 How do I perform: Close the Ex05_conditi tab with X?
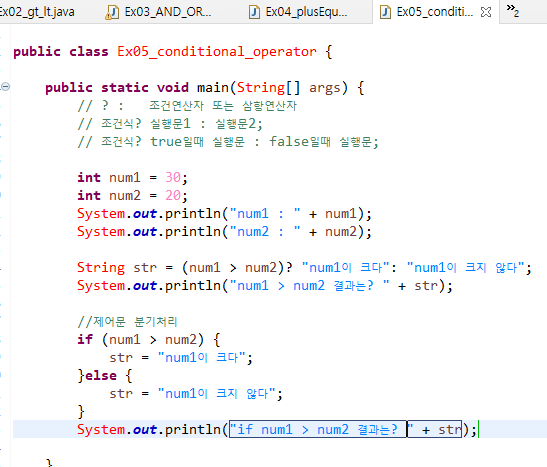pos(486,12)
